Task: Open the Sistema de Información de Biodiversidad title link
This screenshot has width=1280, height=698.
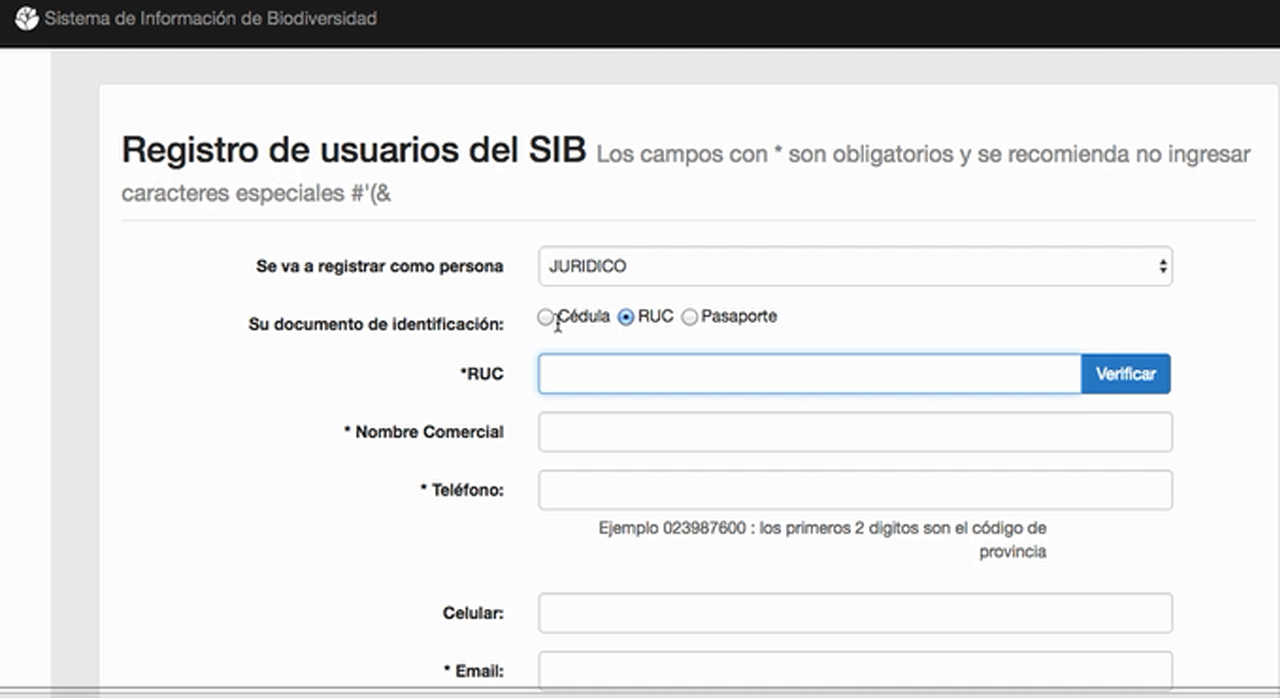Action: 210,19
